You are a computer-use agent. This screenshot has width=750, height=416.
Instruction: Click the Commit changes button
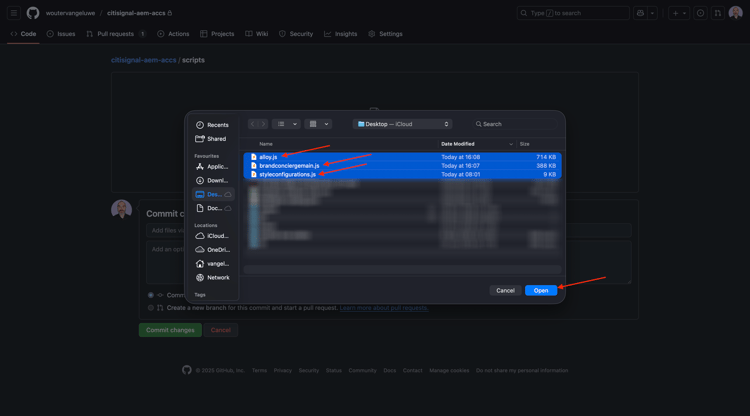[170, 330]
